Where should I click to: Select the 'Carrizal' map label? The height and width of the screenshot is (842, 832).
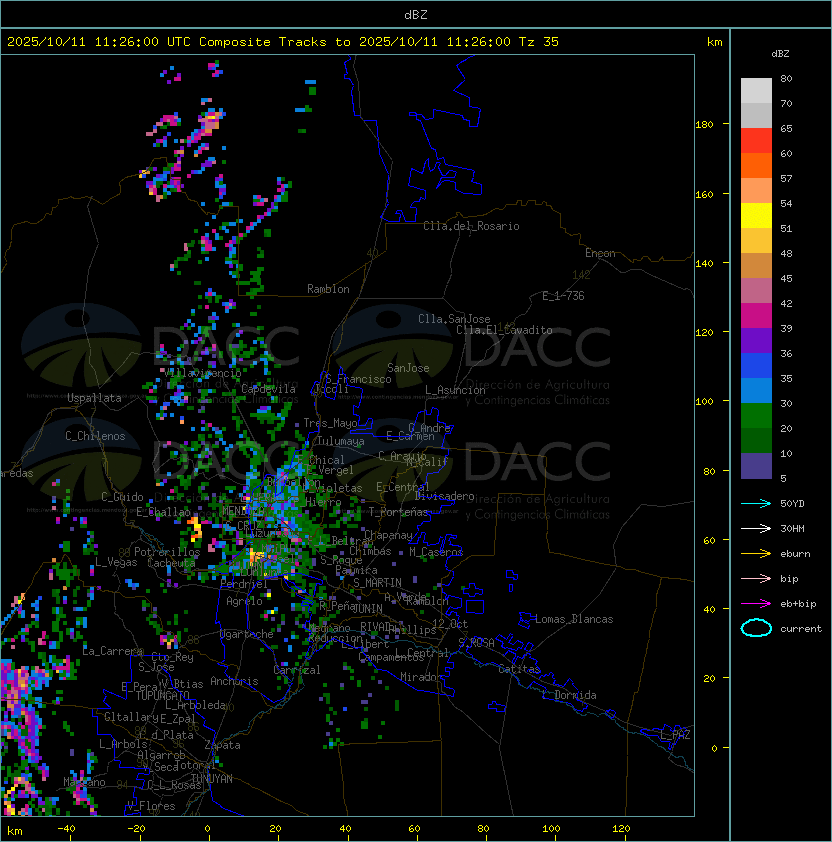click(x=297, y=670)
